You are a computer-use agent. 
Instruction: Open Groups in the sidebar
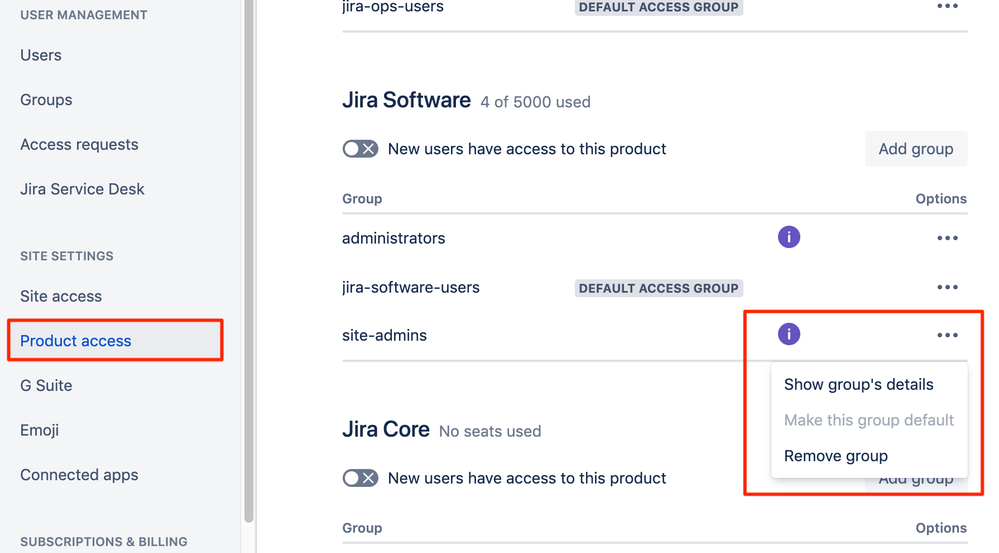tap(46, 100)
